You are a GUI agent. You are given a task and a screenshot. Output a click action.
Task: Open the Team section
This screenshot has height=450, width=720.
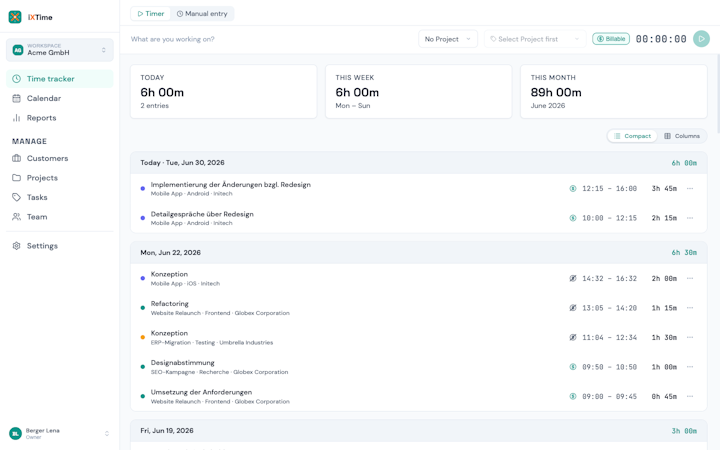pos(60,217)
